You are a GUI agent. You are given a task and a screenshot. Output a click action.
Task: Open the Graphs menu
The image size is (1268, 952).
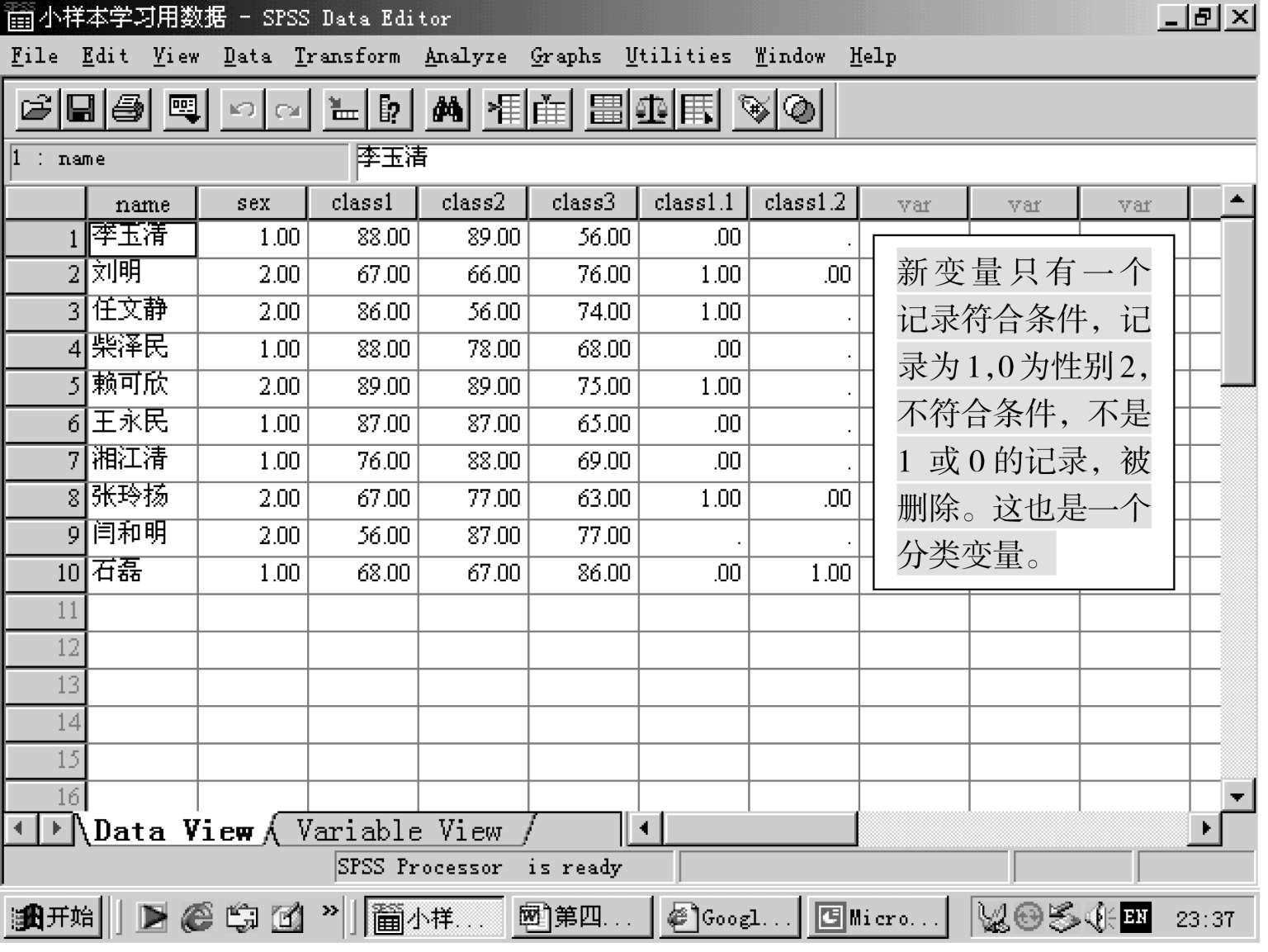565,56
